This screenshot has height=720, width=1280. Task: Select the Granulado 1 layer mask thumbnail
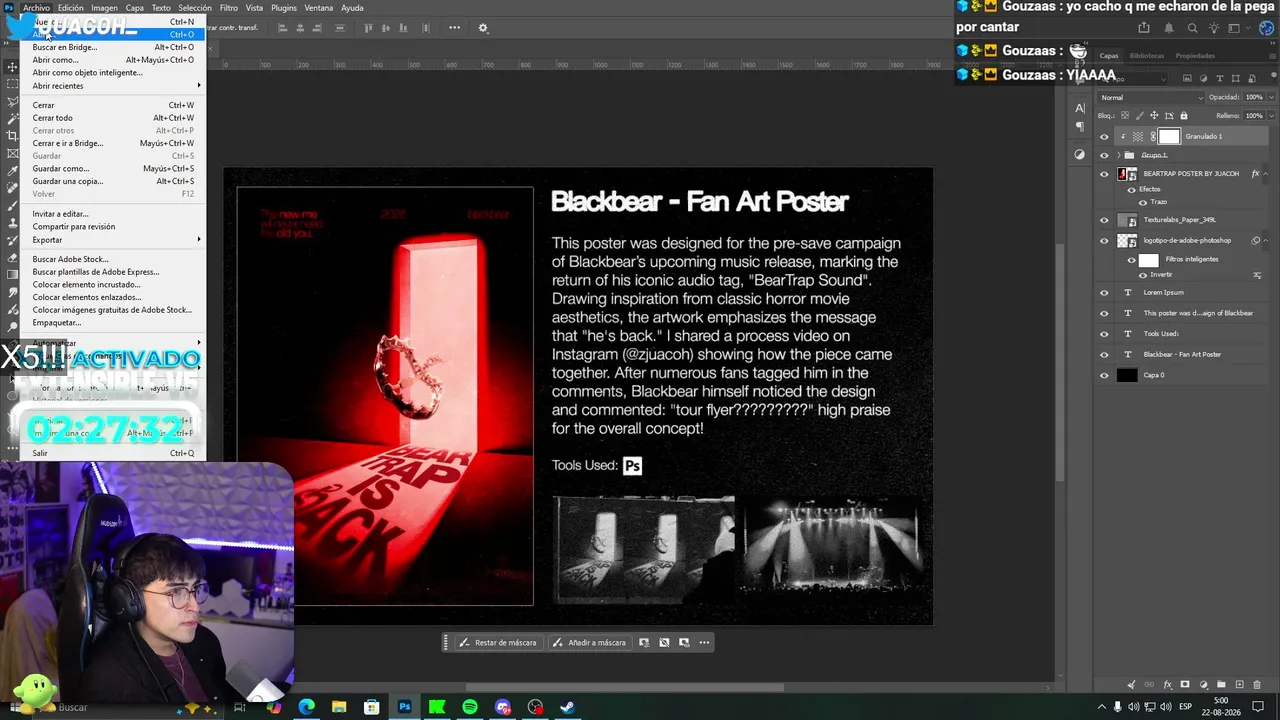[1168, 137]
